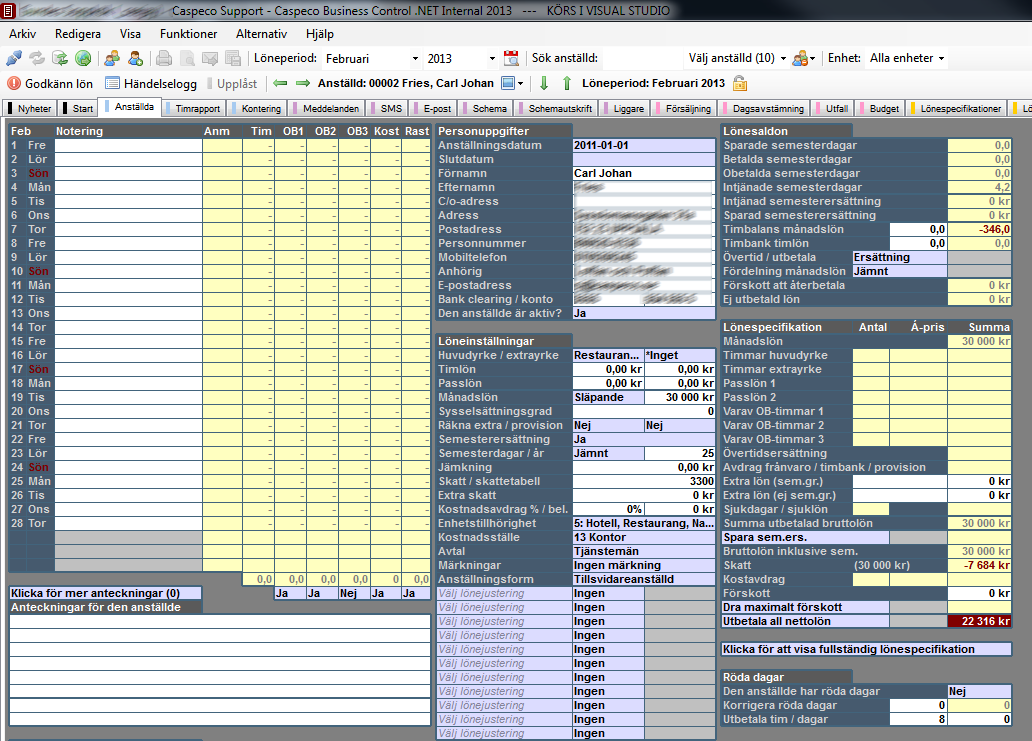Click Dra maximalt förskott
The width and height of the screenshot is (1032, 741).
coord(805,607)
